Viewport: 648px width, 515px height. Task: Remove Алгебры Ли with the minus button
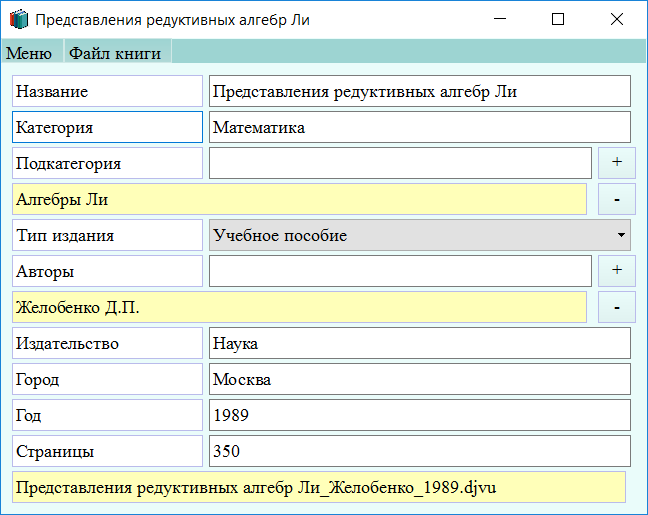tap(616, 199)
